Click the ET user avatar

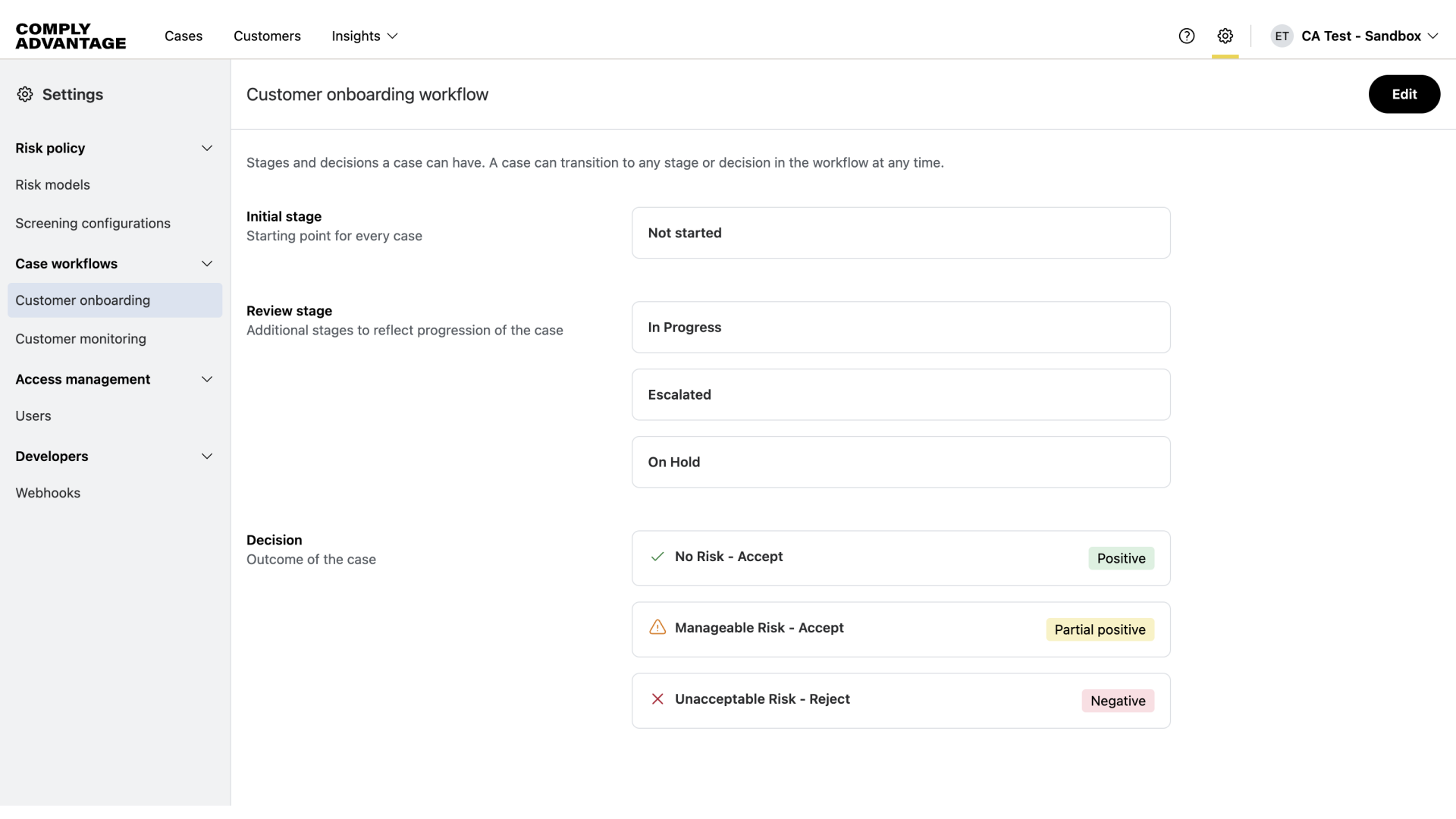pyautogui.click(x=1282, y=36)
